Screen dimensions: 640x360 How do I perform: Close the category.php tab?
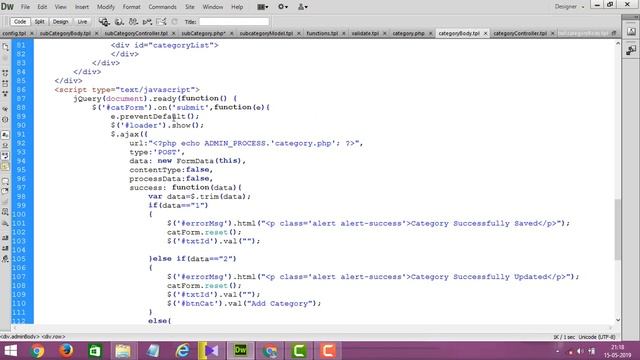coord(430,33)
